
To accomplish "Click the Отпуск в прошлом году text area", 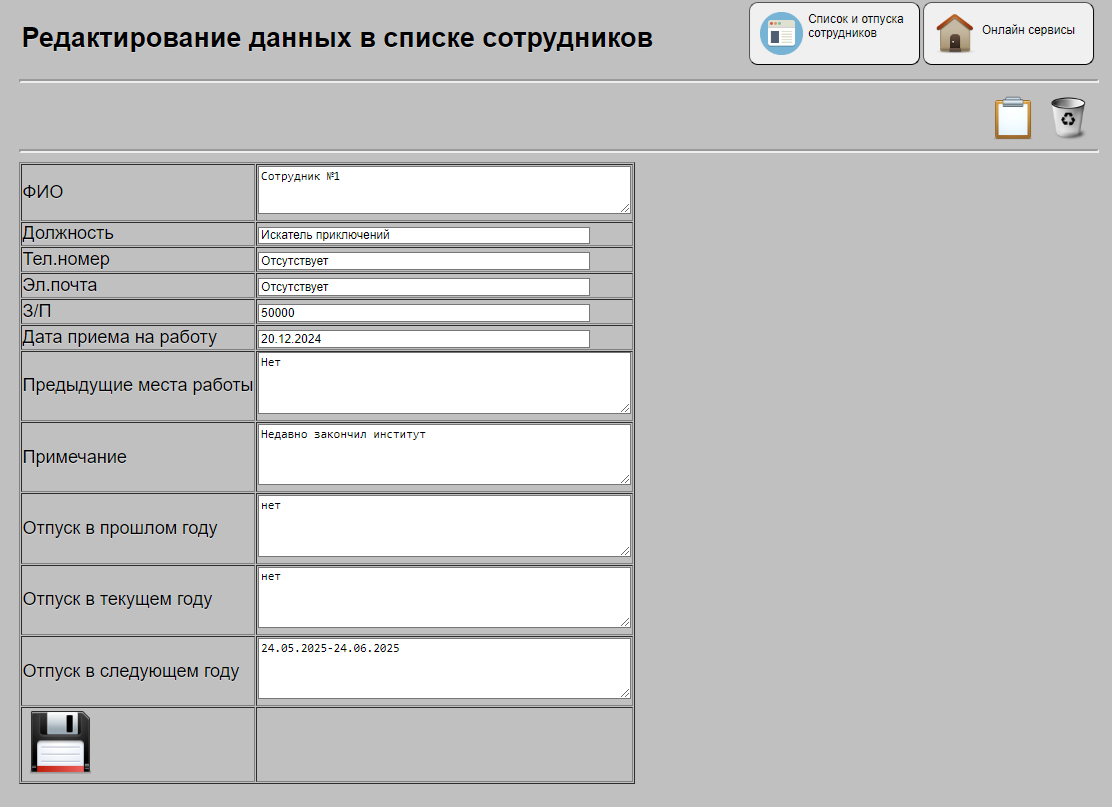I will click(443, 527).
